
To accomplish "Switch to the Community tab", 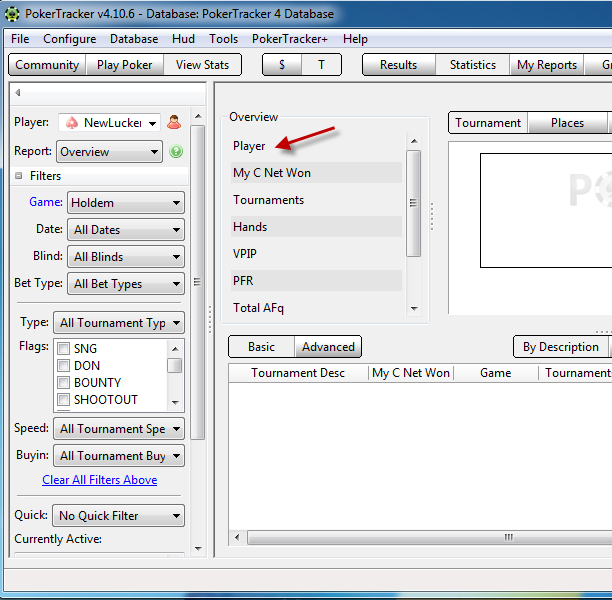I will (x=47, y=65).
